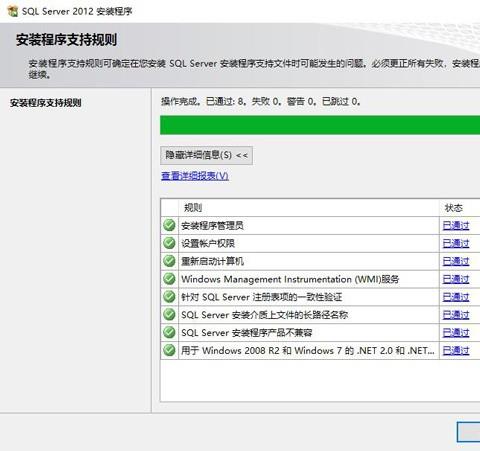Click the green check icon for 长路径名称 rule
The height and width of the screenshot is (451, 480).
(169, 314)
